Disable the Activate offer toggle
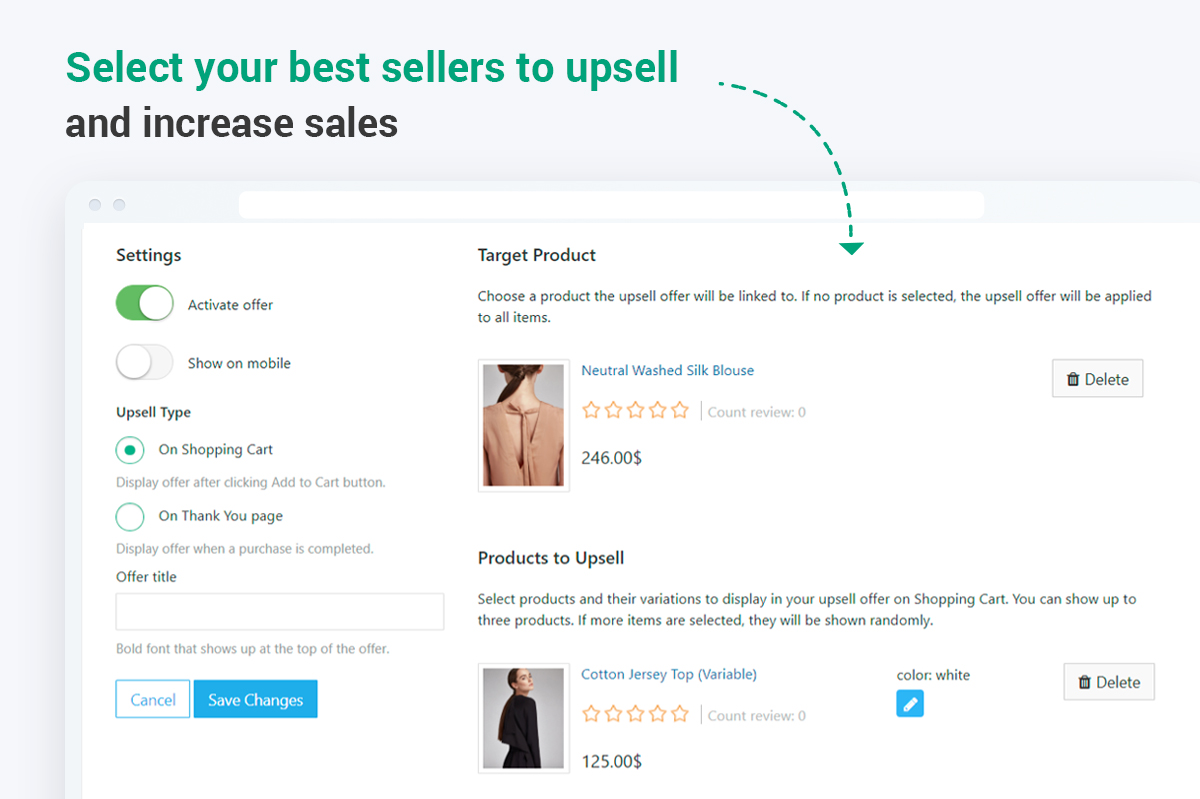The width and height of the screenshot is (1200, 799). 145,304
